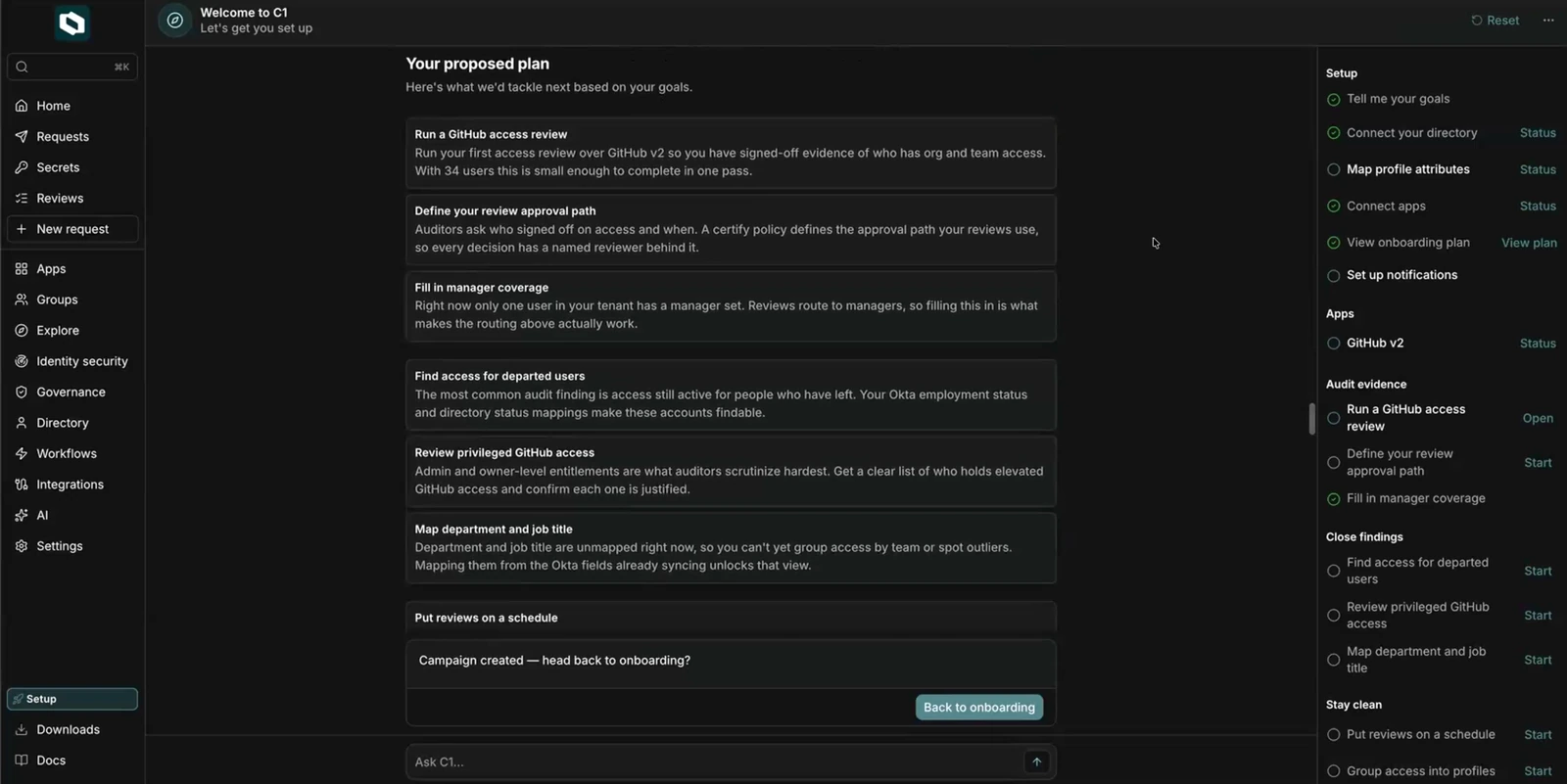Open the Workflows lightning icon
This screenshot has width=1567, height=784.
click(22, 453)
